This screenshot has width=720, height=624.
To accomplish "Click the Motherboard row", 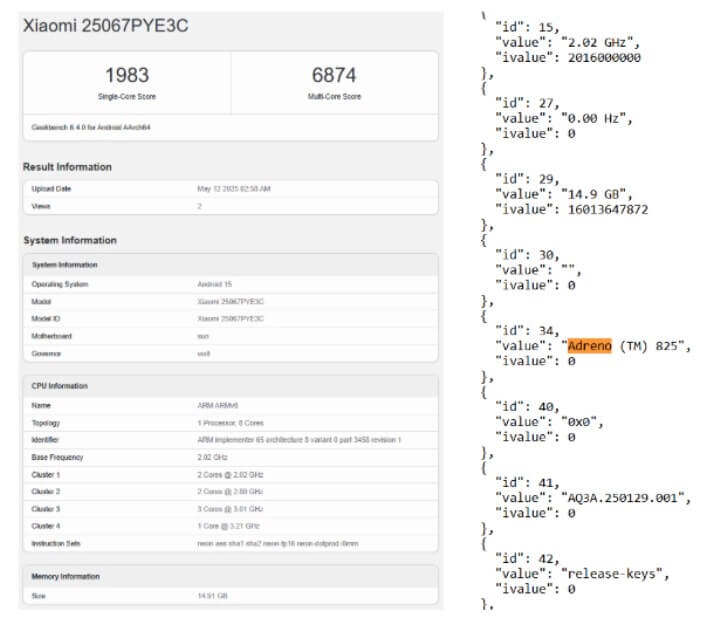I will click(230, 335).
